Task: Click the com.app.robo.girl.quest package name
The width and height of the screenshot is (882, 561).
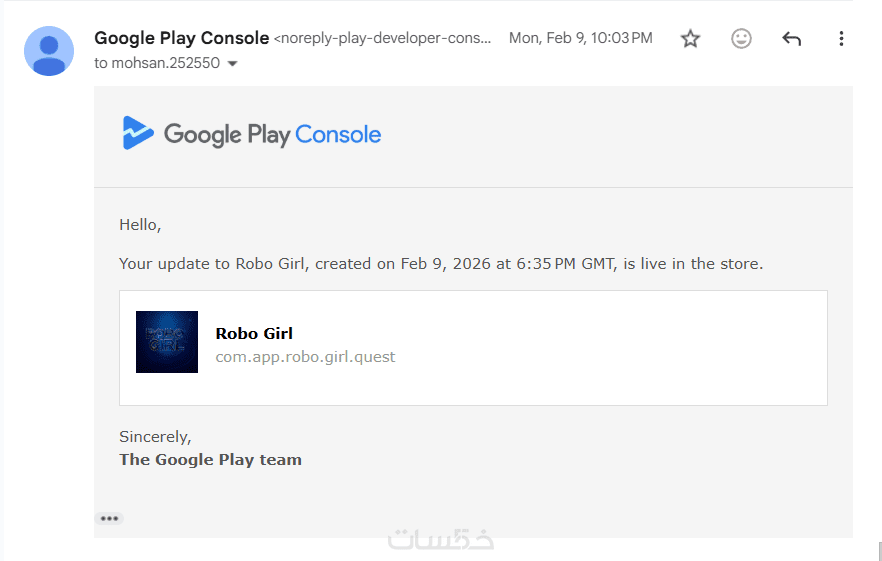Action: [x=305, y=356]
